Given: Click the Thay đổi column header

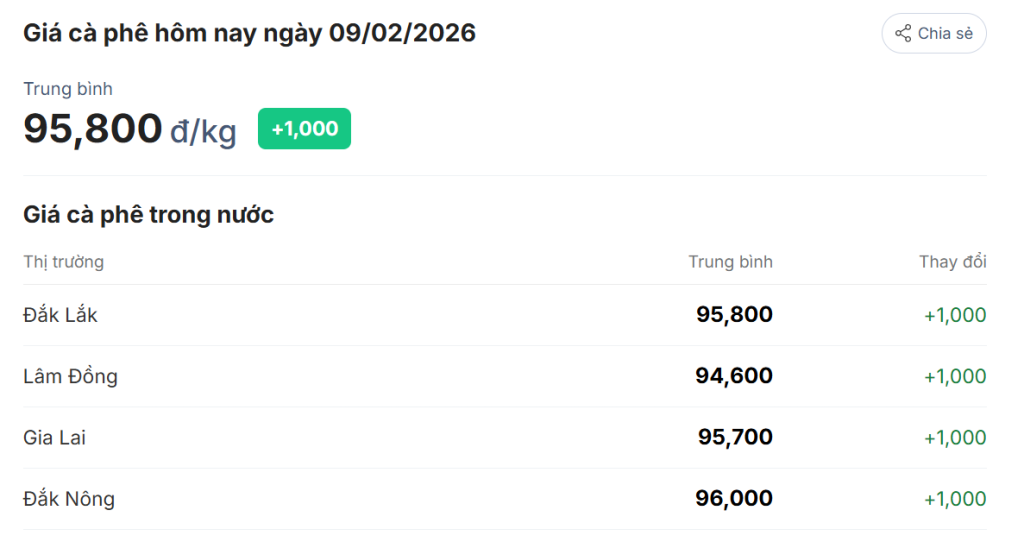Looking at the screenshot, I should point(952,262).
